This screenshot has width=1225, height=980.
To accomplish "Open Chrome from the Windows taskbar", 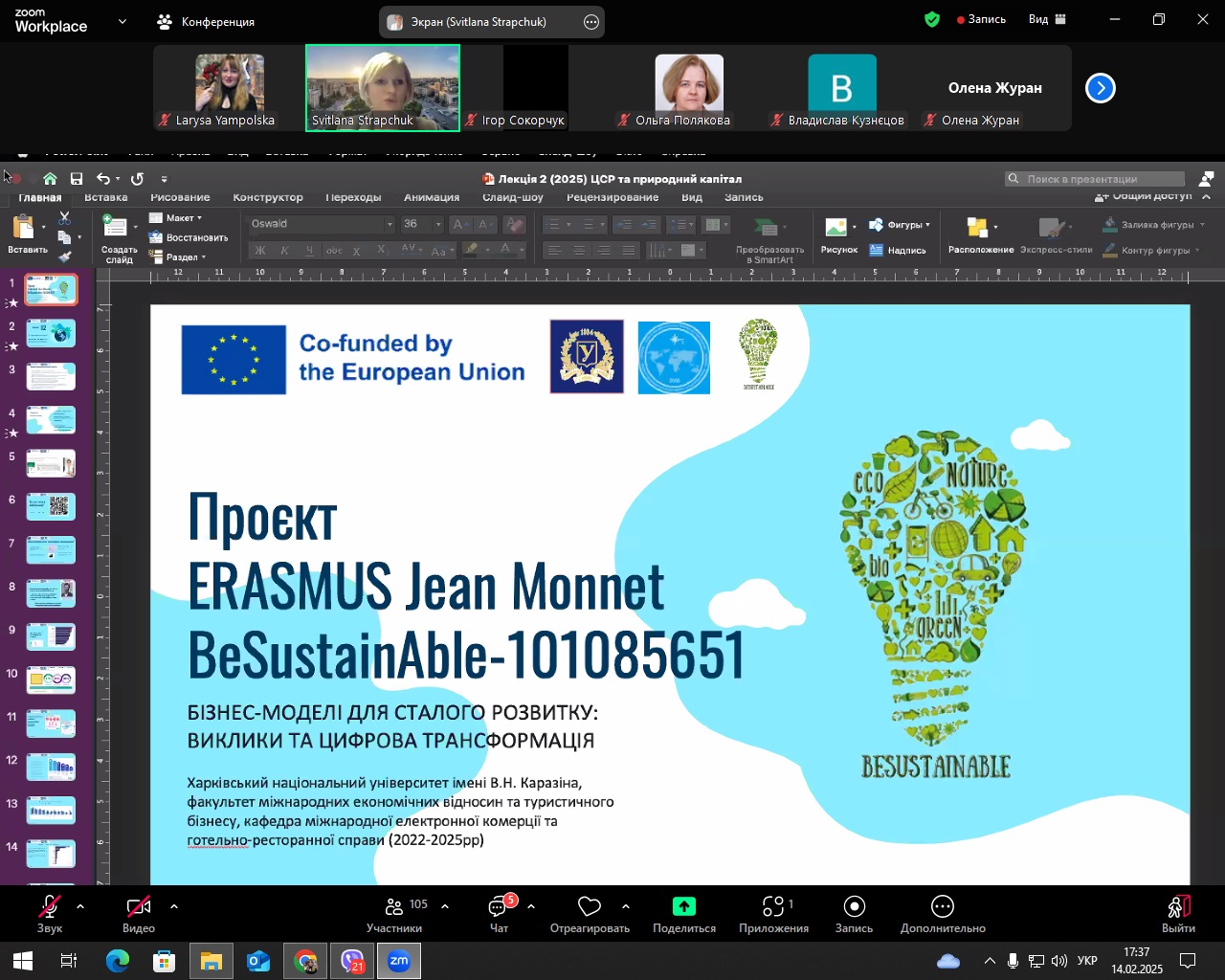I will (305, 961).
